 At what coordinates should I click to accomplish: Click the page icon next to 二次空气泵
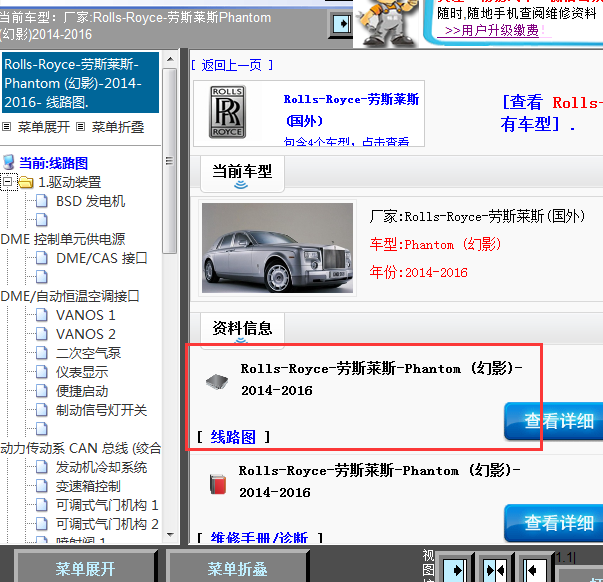pos(42,353)
